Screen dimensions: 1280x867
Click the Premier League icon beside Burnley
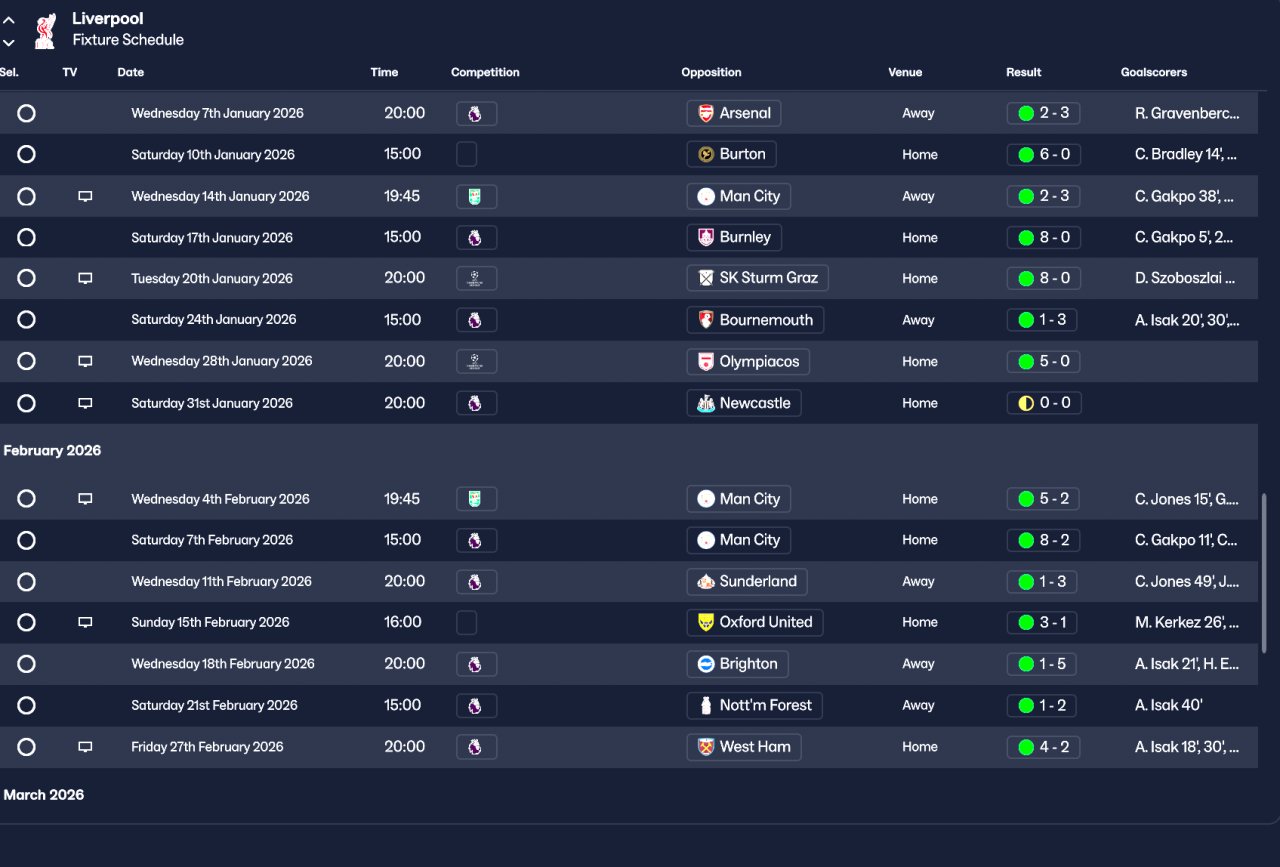pyautogui.click(x=476, y=238)
